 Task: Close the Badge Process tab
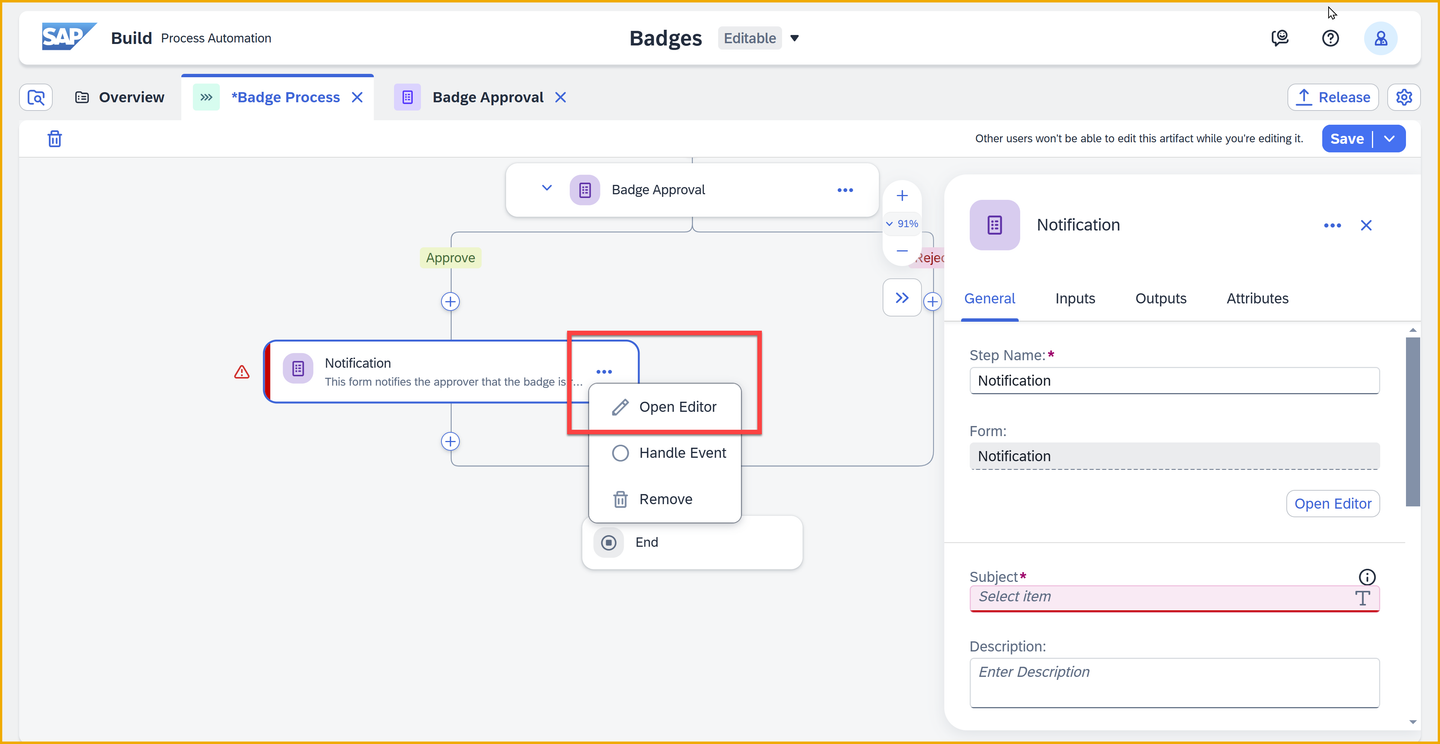[x=357, y=97]
